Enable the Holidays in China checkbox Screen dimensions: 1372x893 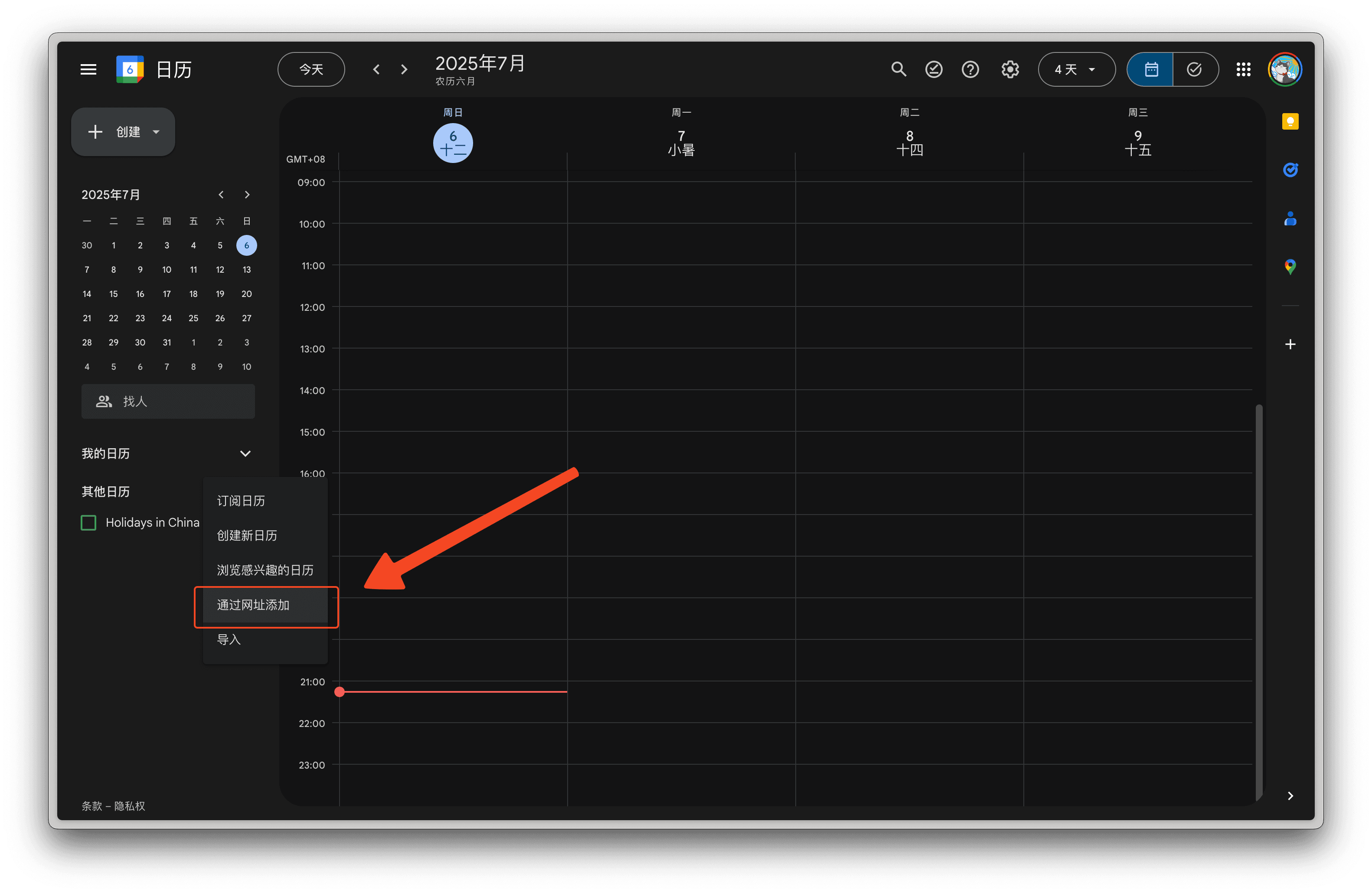click(x=89, y=522)
